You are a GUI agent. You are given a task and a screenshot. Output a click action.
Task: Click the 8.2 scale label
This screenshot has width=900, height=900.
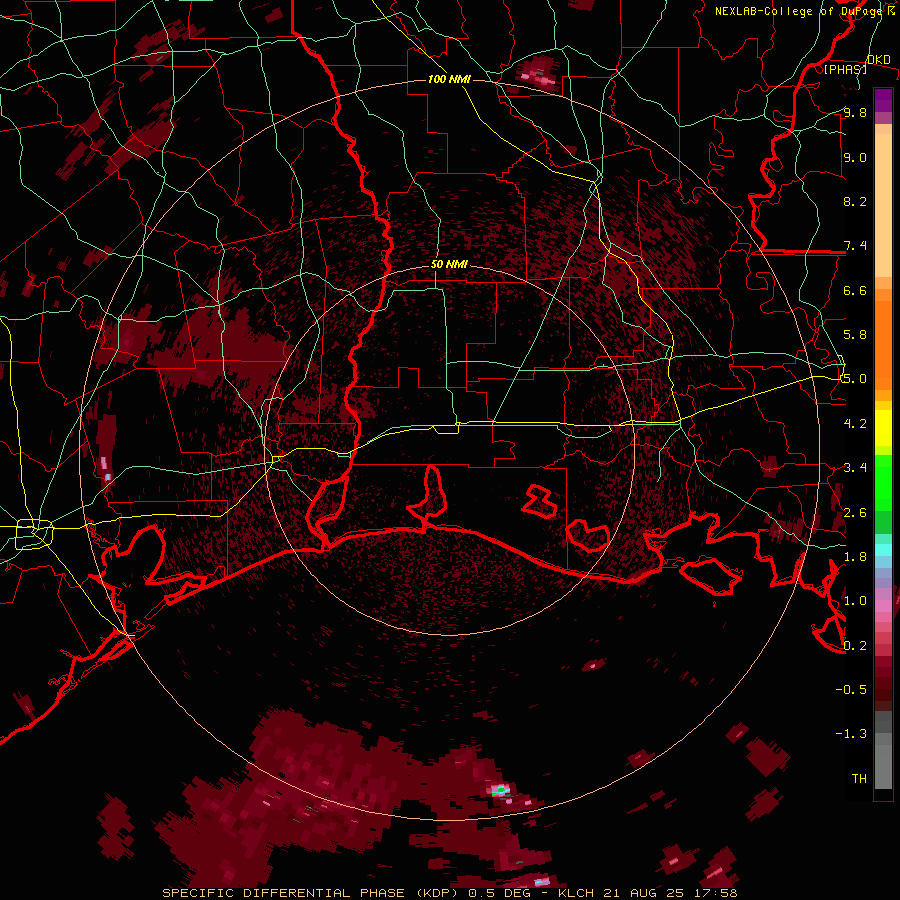[x=855, y=202]
